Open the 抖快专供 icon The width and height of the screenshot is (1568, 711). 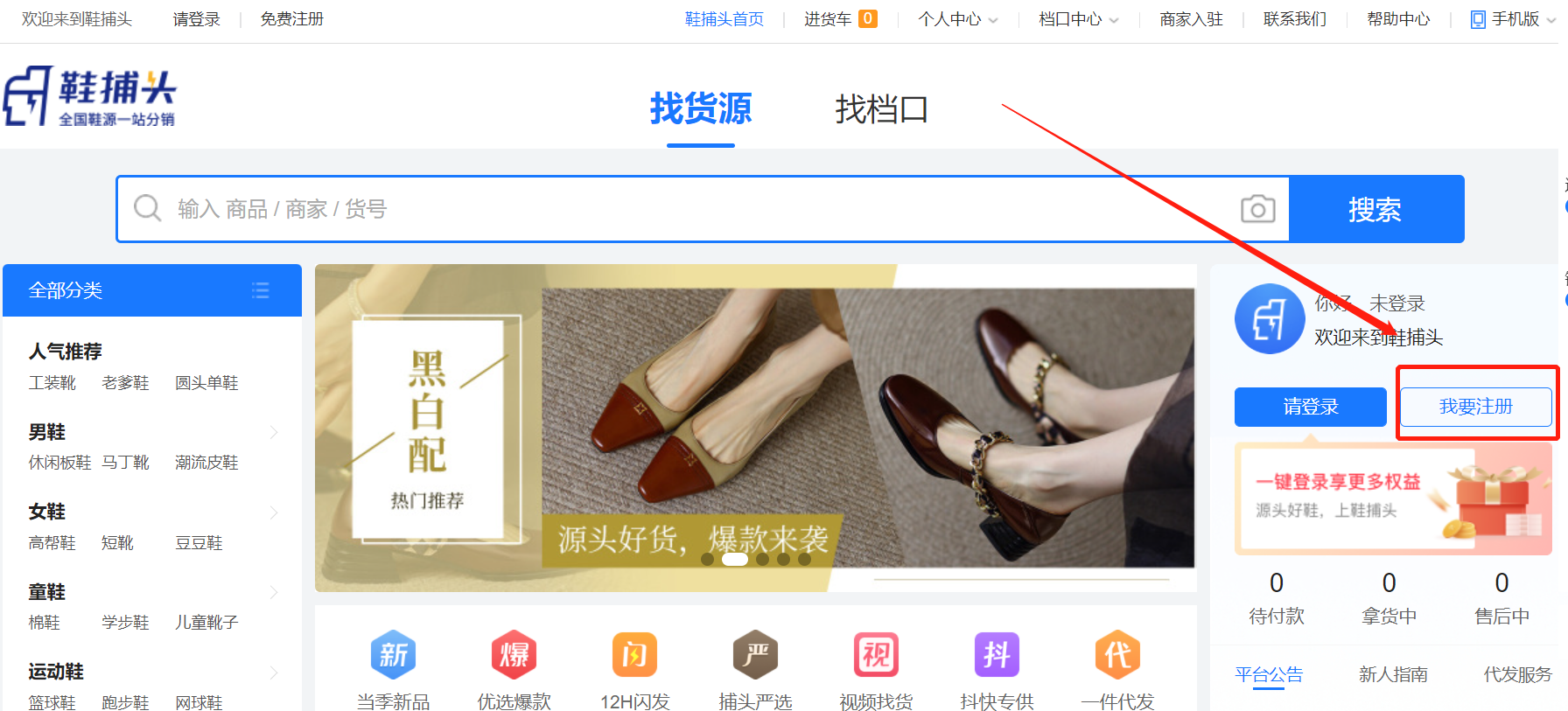(x=997, y=655)
